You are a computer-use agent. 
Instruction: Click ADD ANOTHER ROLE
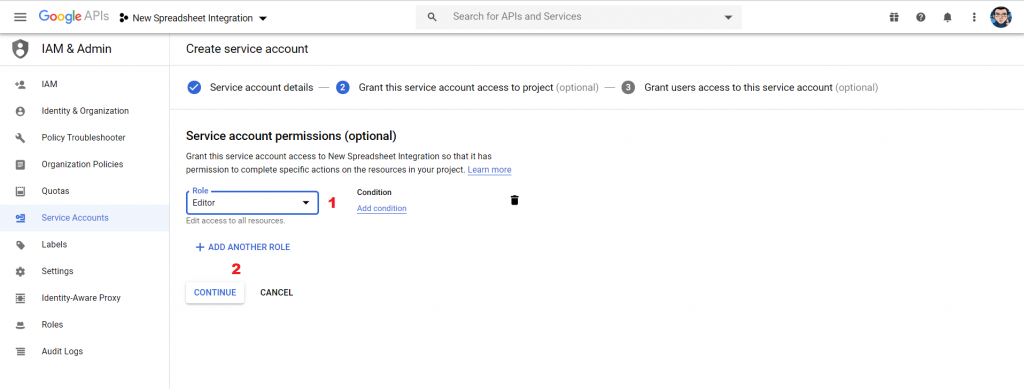[x=242, y=247]
